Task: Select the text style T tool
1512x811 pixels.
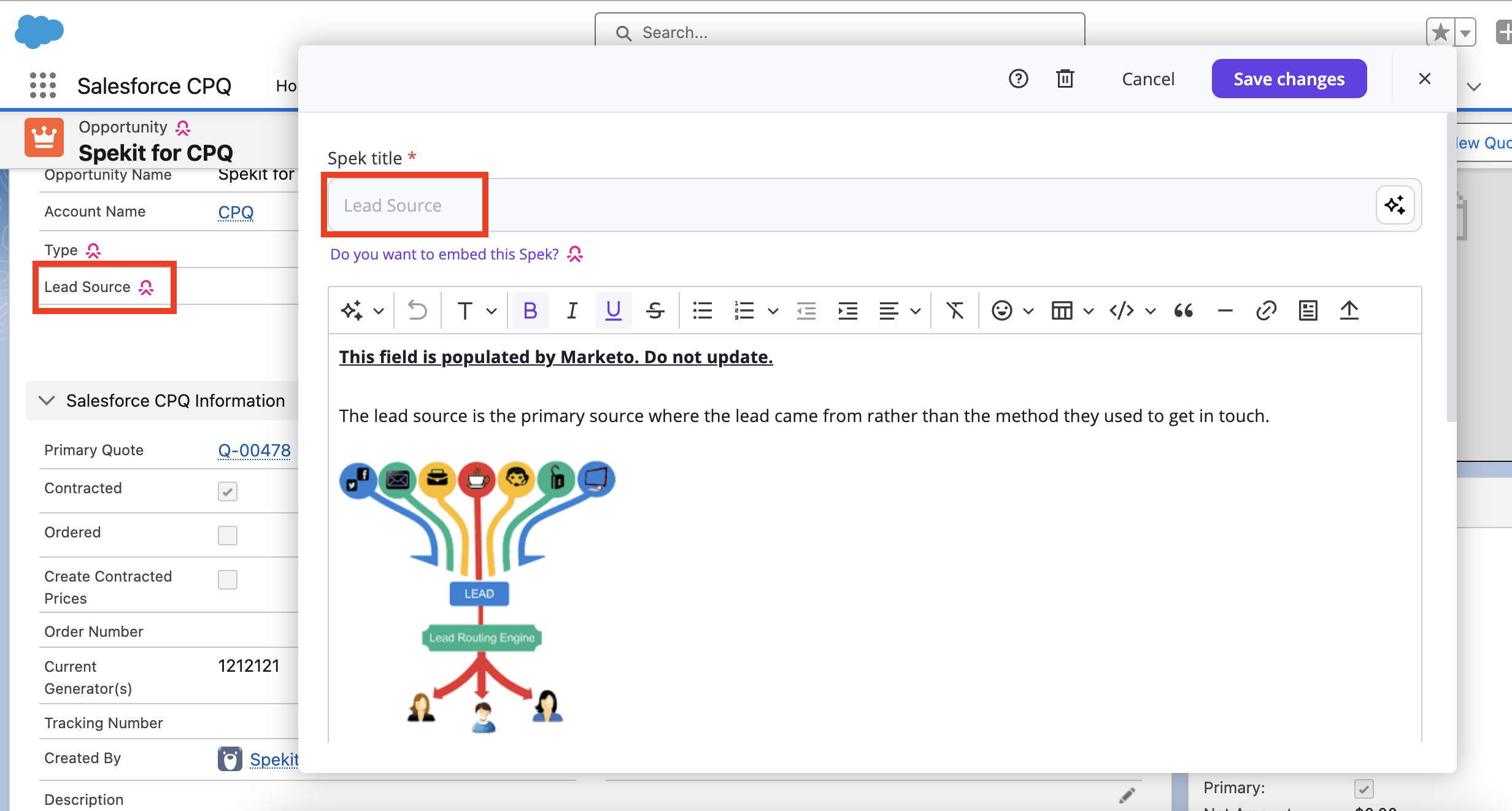Action: tap(465, 310)
